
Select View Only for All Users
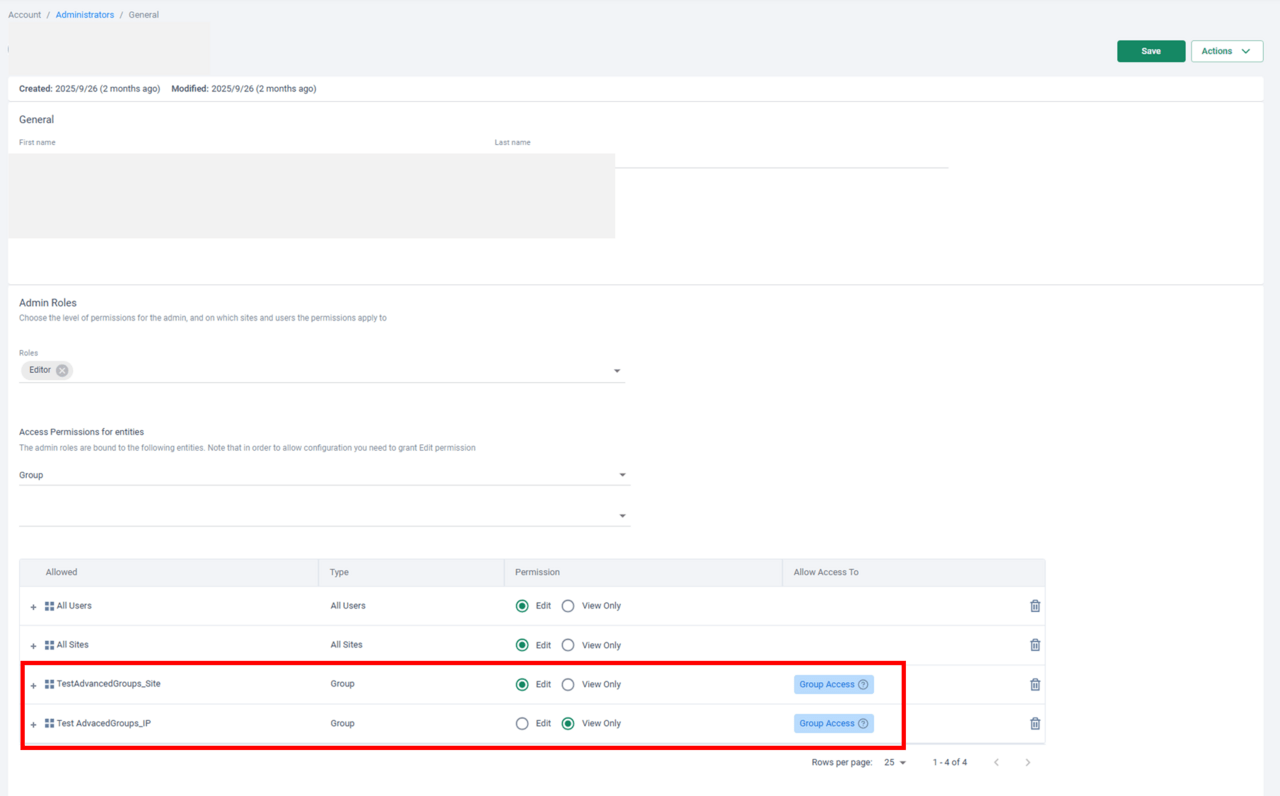568,606
